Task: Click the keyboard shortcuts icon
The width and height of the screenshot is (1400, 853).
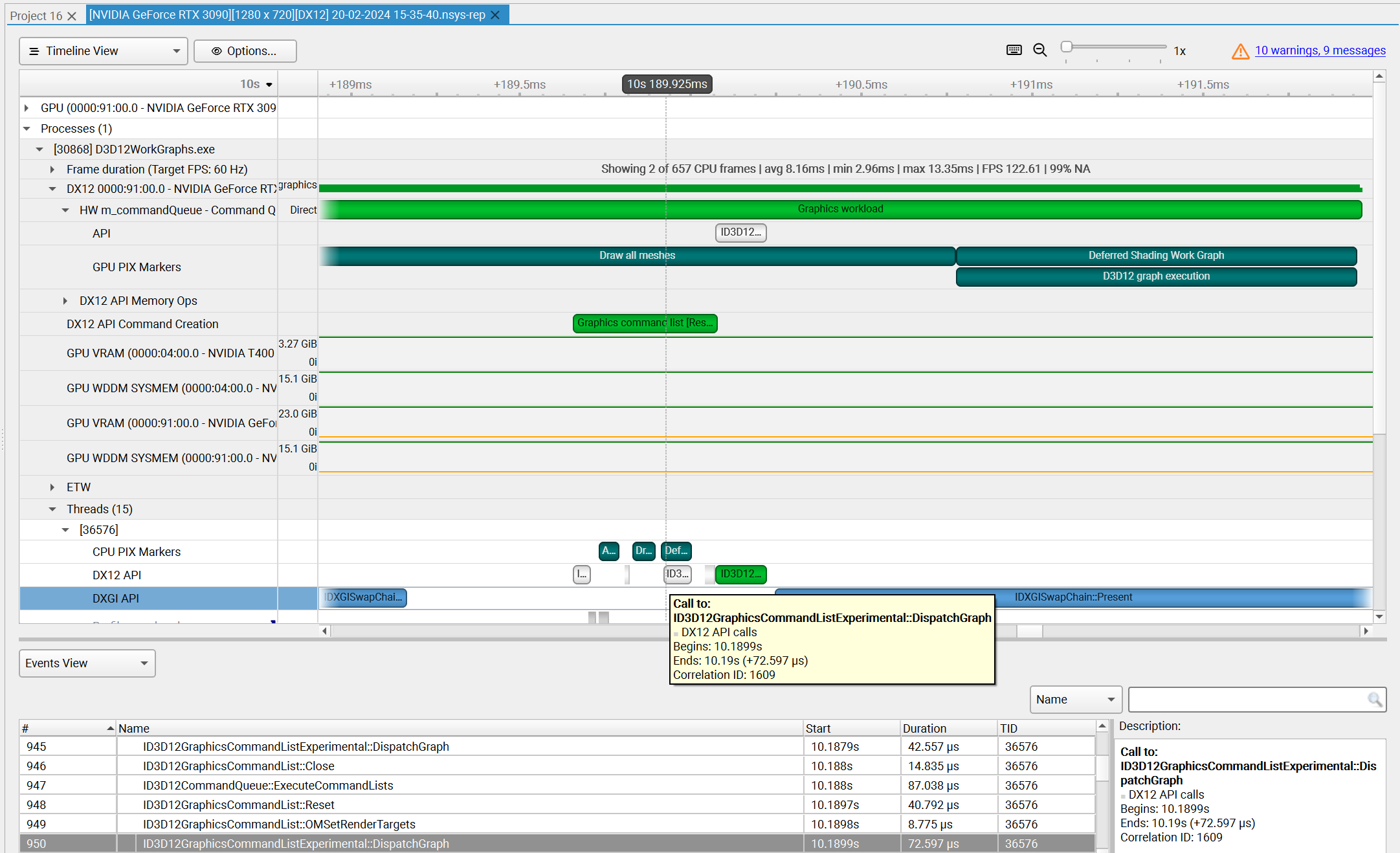Action: [x=1014, y=50]
